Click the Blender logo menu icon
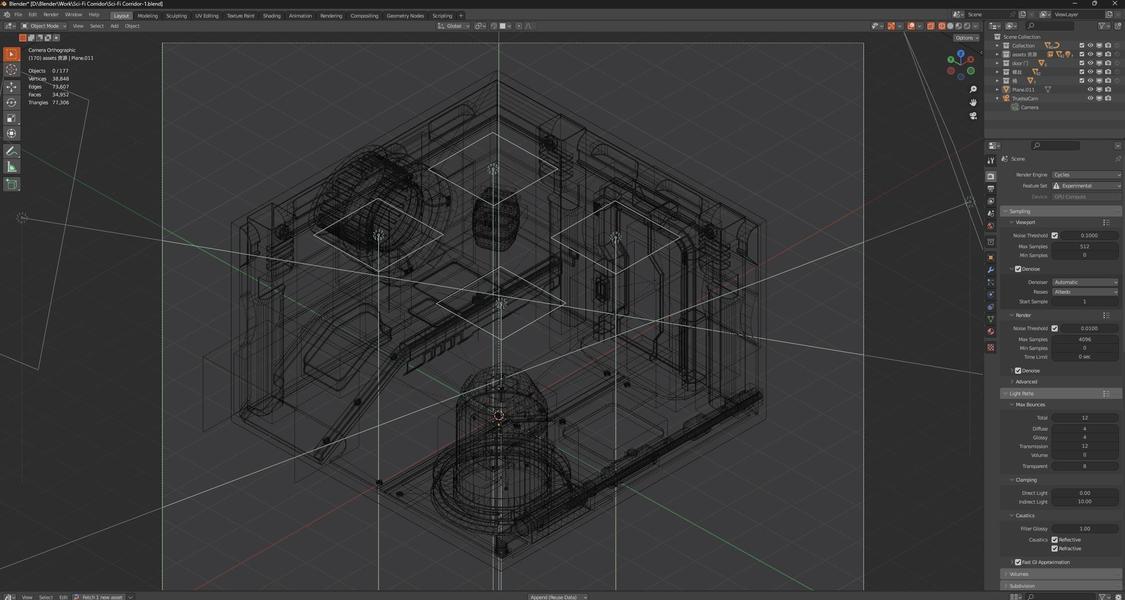Viewport: 1125px width, 600px height. tap(6, 14)
